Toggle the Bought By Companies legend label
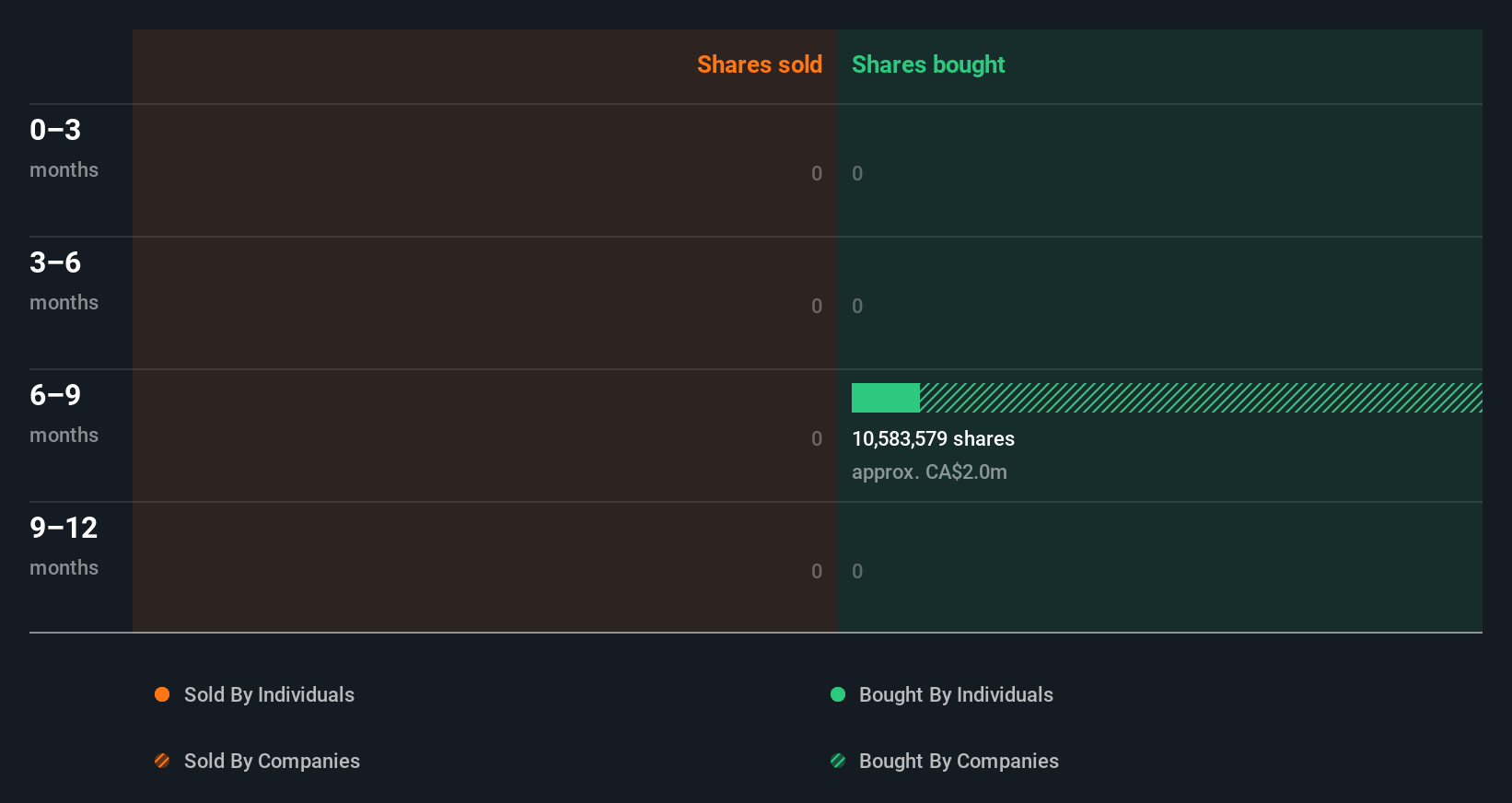Image resolution: width=1512 pixels, height=803 pixels. tap(959, 761)
